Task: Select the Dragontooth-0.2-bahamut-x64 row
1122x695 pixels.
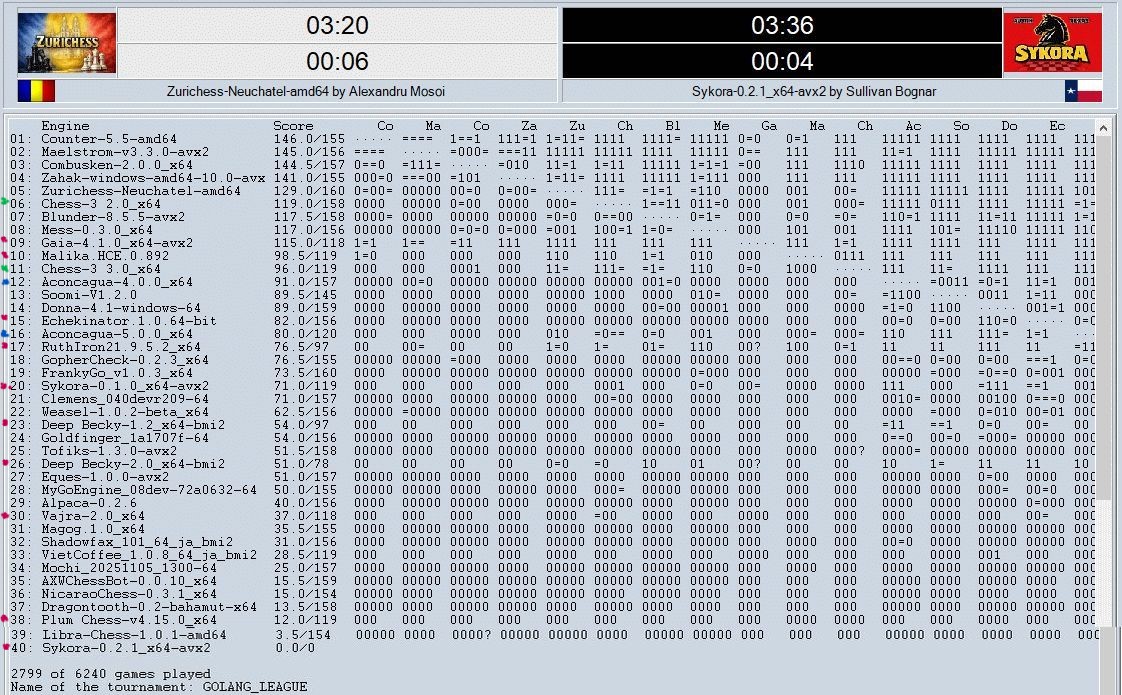Action: (x=552, y=607)
